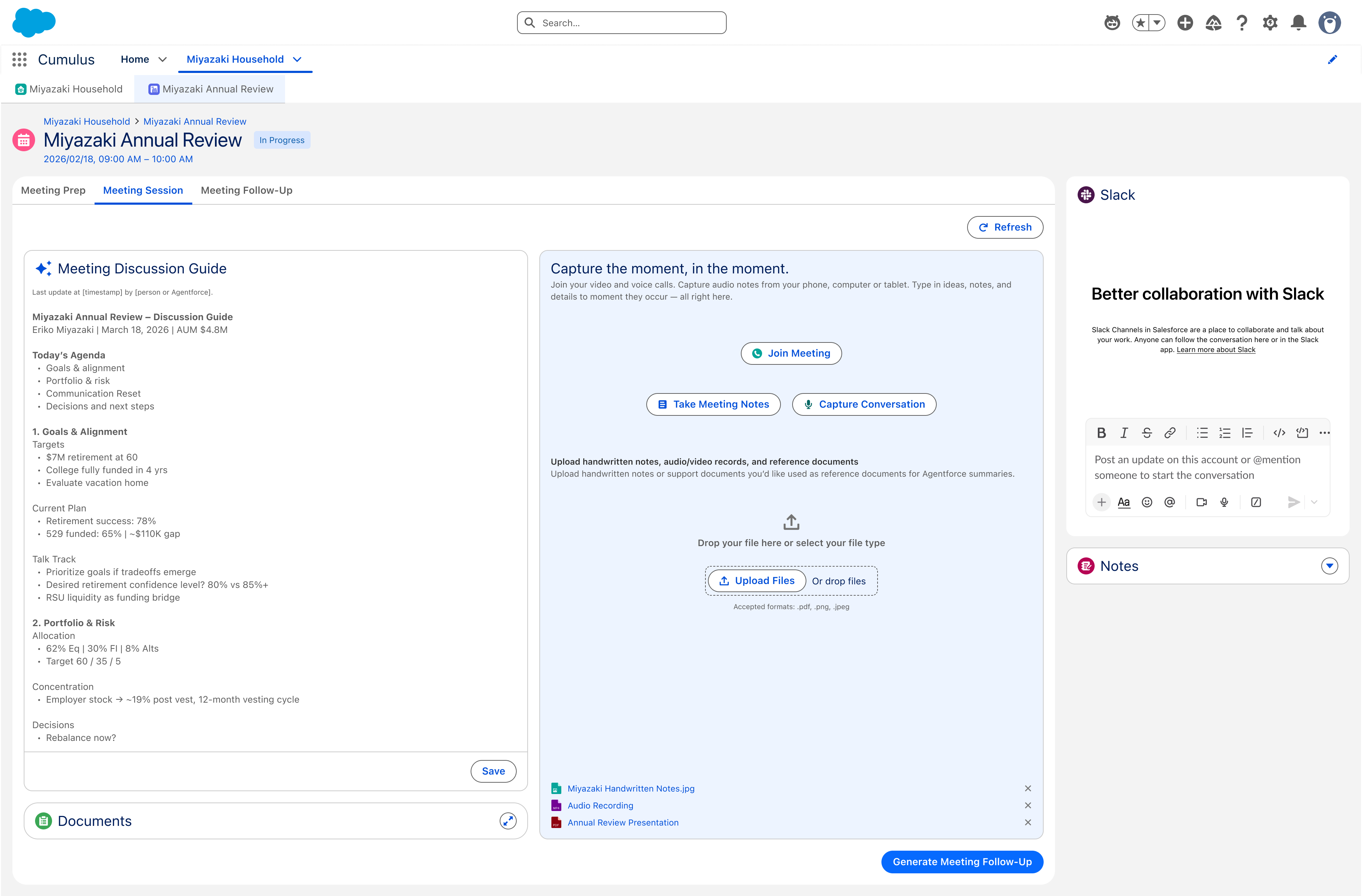Image resolution: width=1362 pixels, height=896 pixels.
Task: Open the App Launcher grid icon
Action: pos(19,59)
